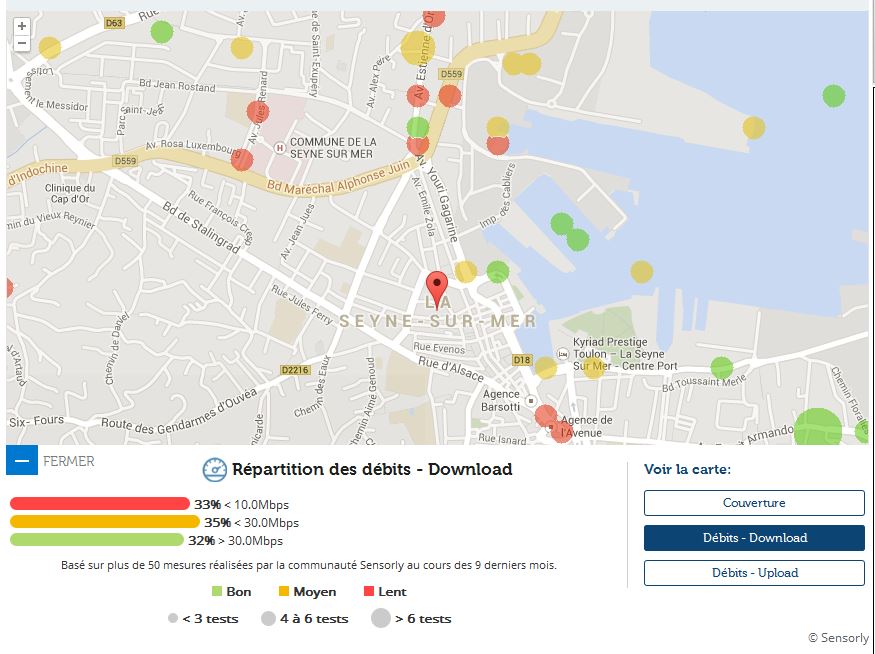
Task: Click the yellow 35% download speed bar
Action: point(105,522)
